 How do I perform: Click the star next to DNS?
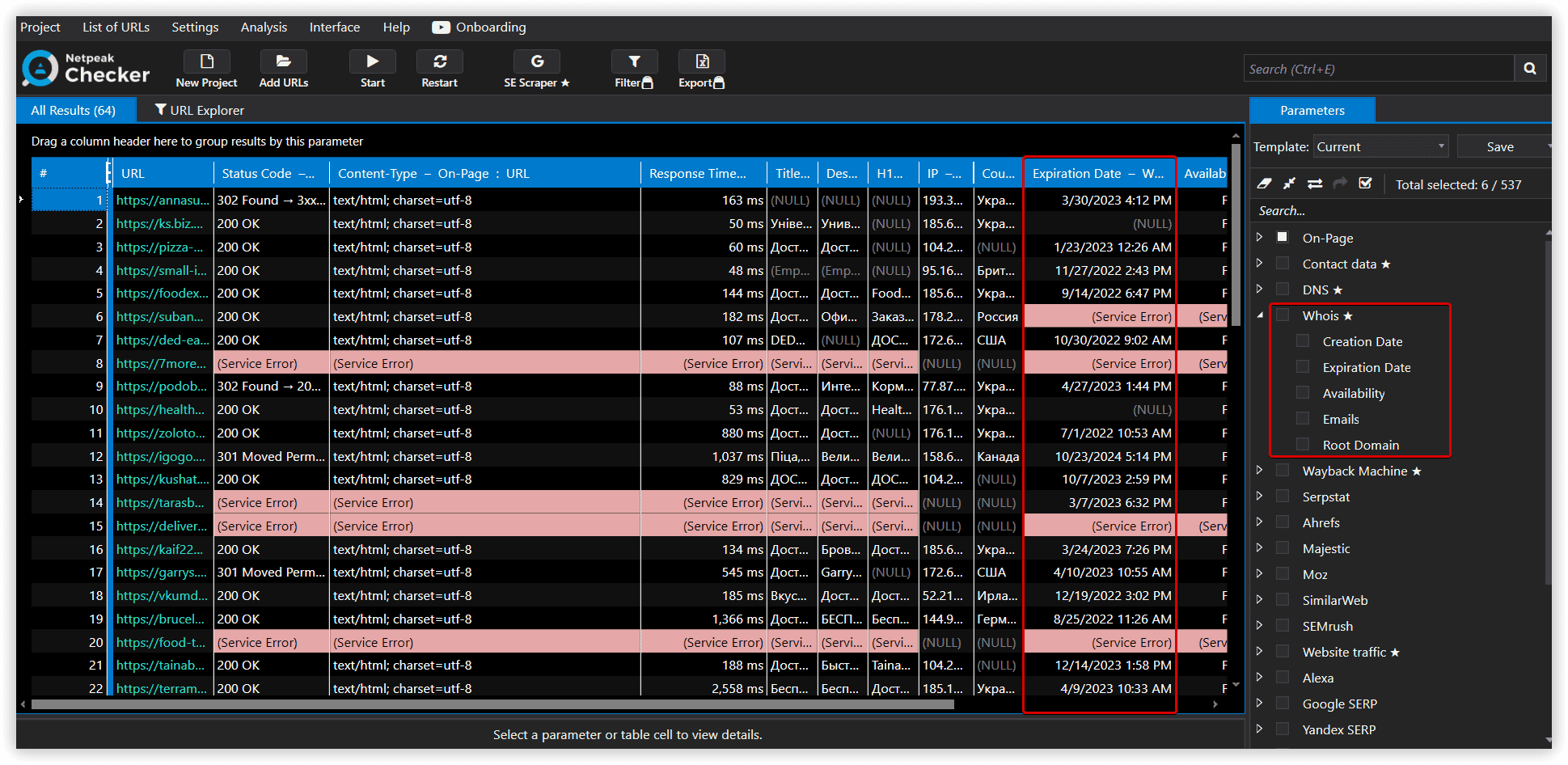1338,290
